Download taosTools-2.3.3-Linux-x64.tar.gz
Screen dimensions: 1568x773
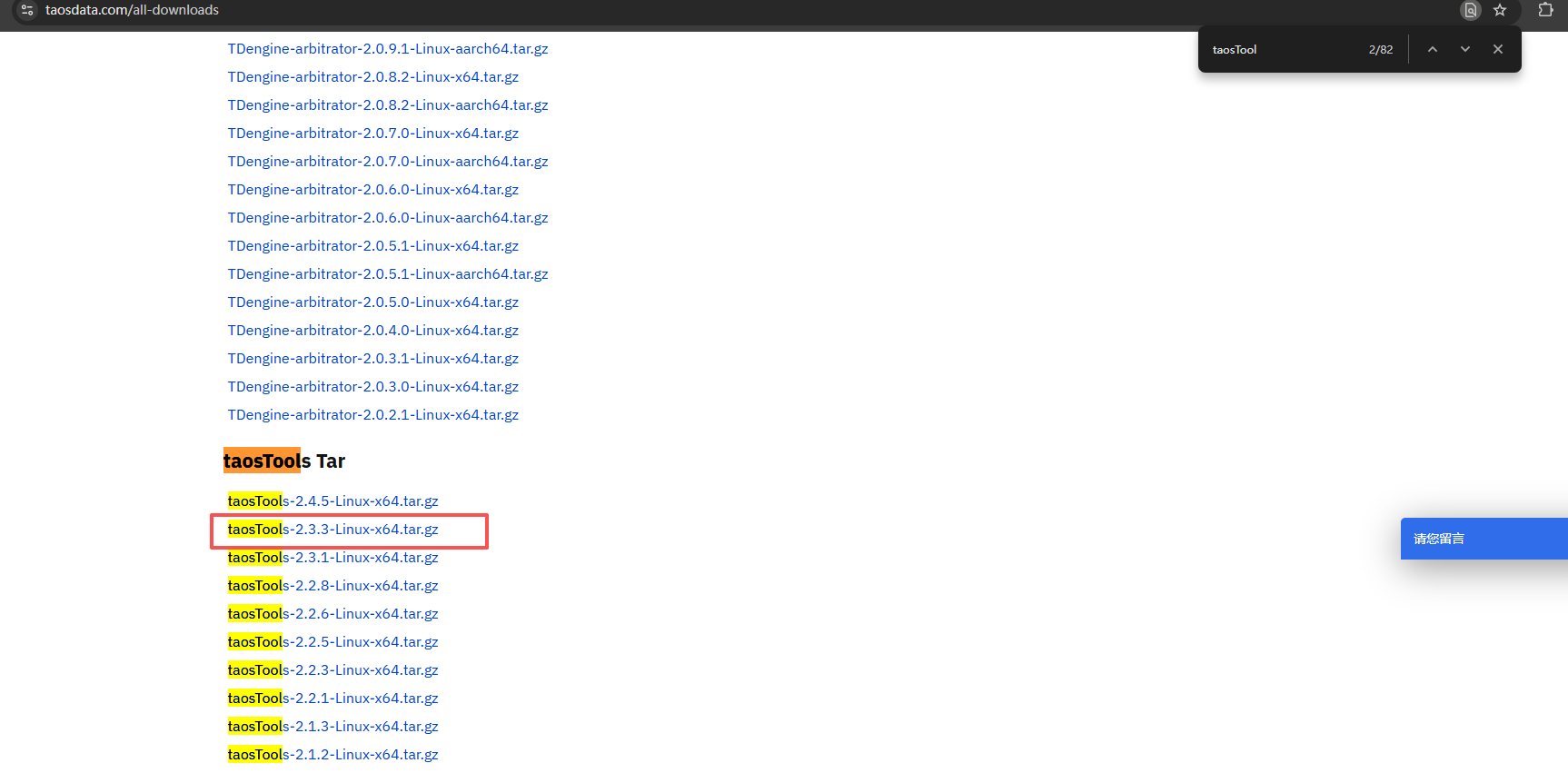pos(332,530)
